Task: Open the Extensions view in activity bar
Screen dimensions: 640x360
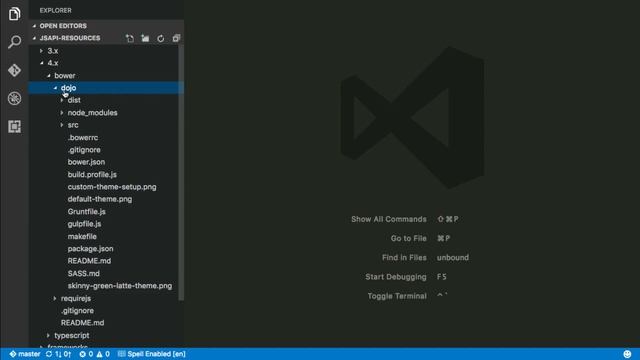Action: [x=14, y=127]
